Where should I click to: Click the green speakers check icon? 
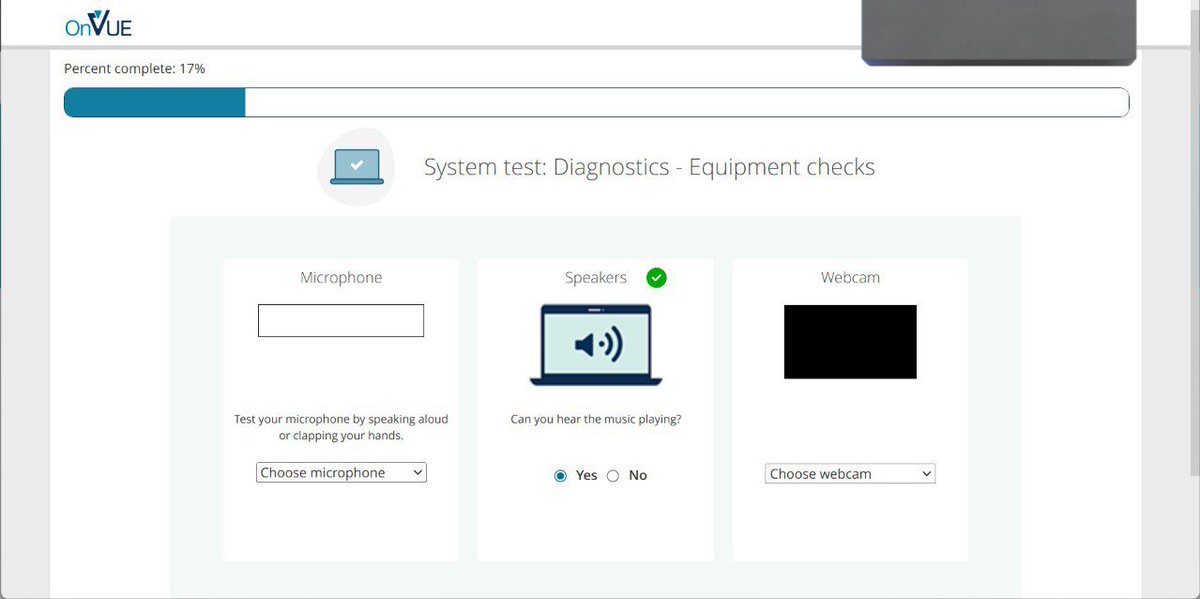coord(656,277)
